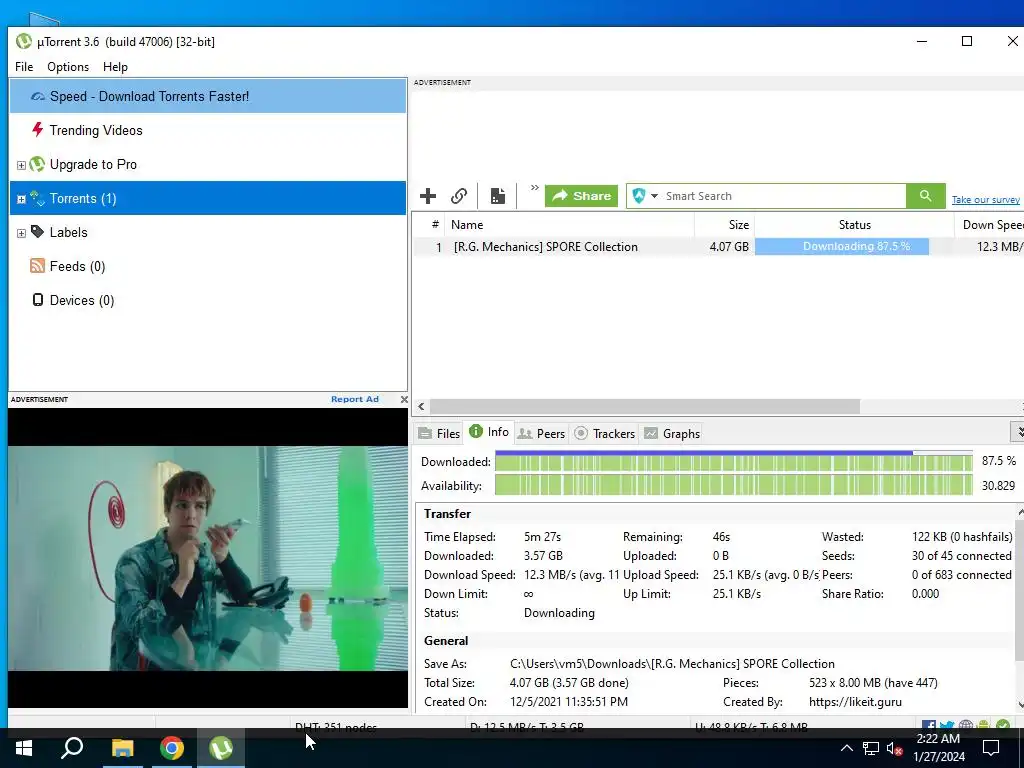
Task: Click the RSS Feeds icon
Action: coord(37,266)
